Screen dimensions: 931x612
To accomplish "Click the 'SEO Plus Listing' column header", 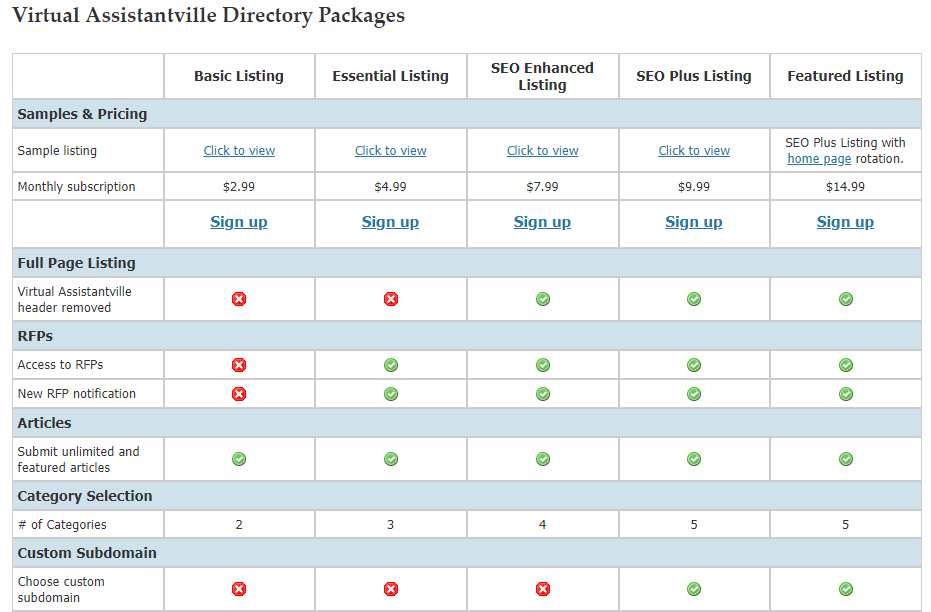I will click(x=694, y=76).
